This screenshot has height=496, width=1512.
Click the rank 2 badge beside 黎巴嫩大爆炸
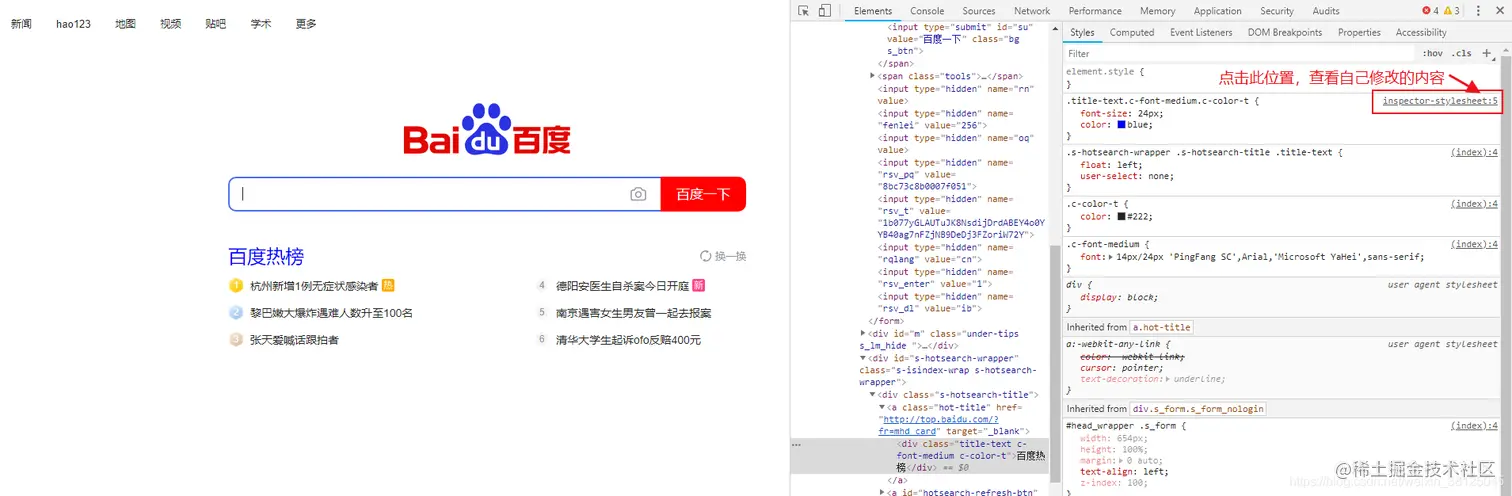click(236, 313)
